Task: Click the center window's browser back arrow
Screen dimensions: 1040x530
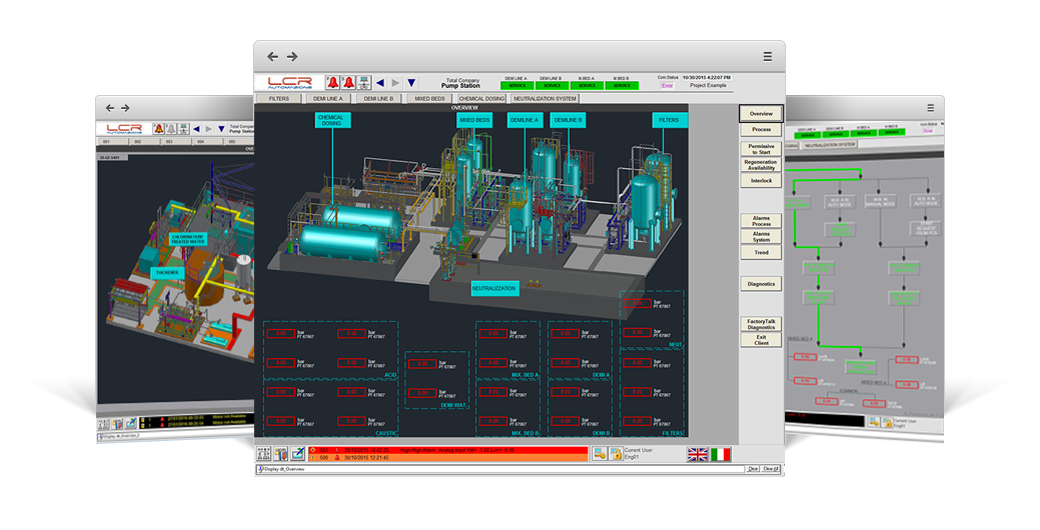Action: click(272, 57)
